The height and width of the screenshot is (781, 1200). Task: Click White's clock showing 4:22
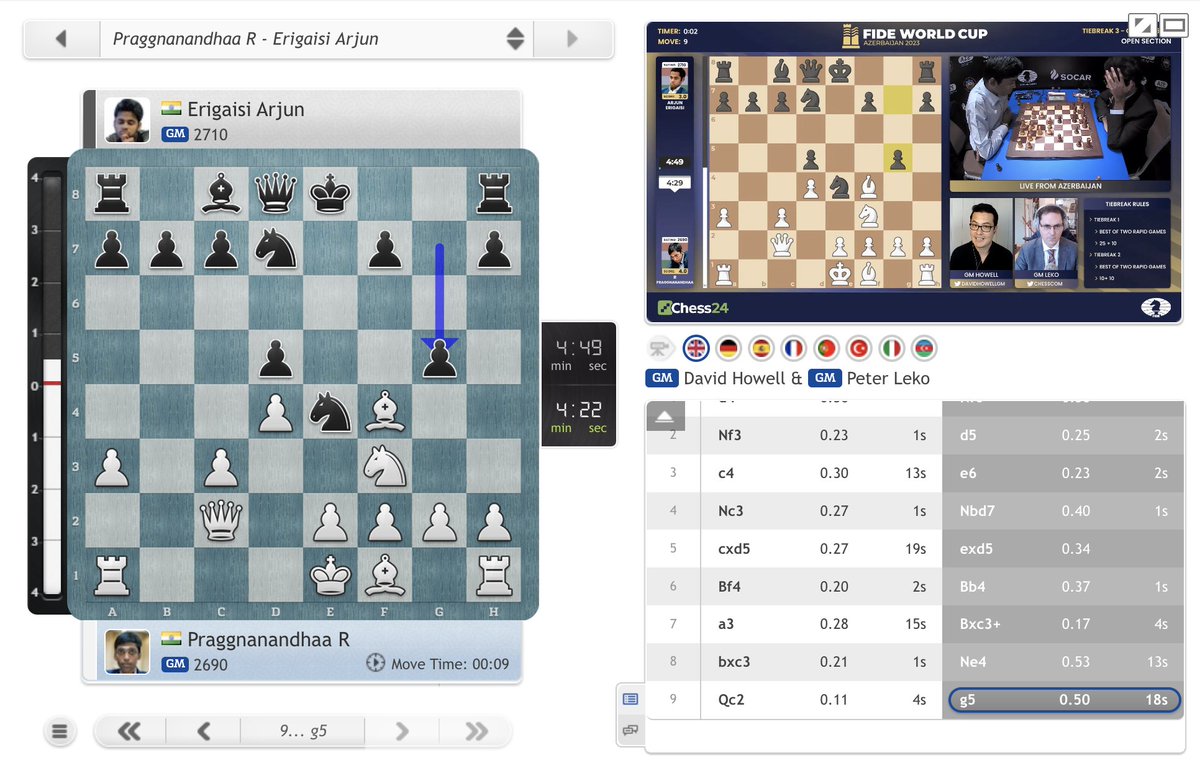pyautogui.click(x=580, y=416)
